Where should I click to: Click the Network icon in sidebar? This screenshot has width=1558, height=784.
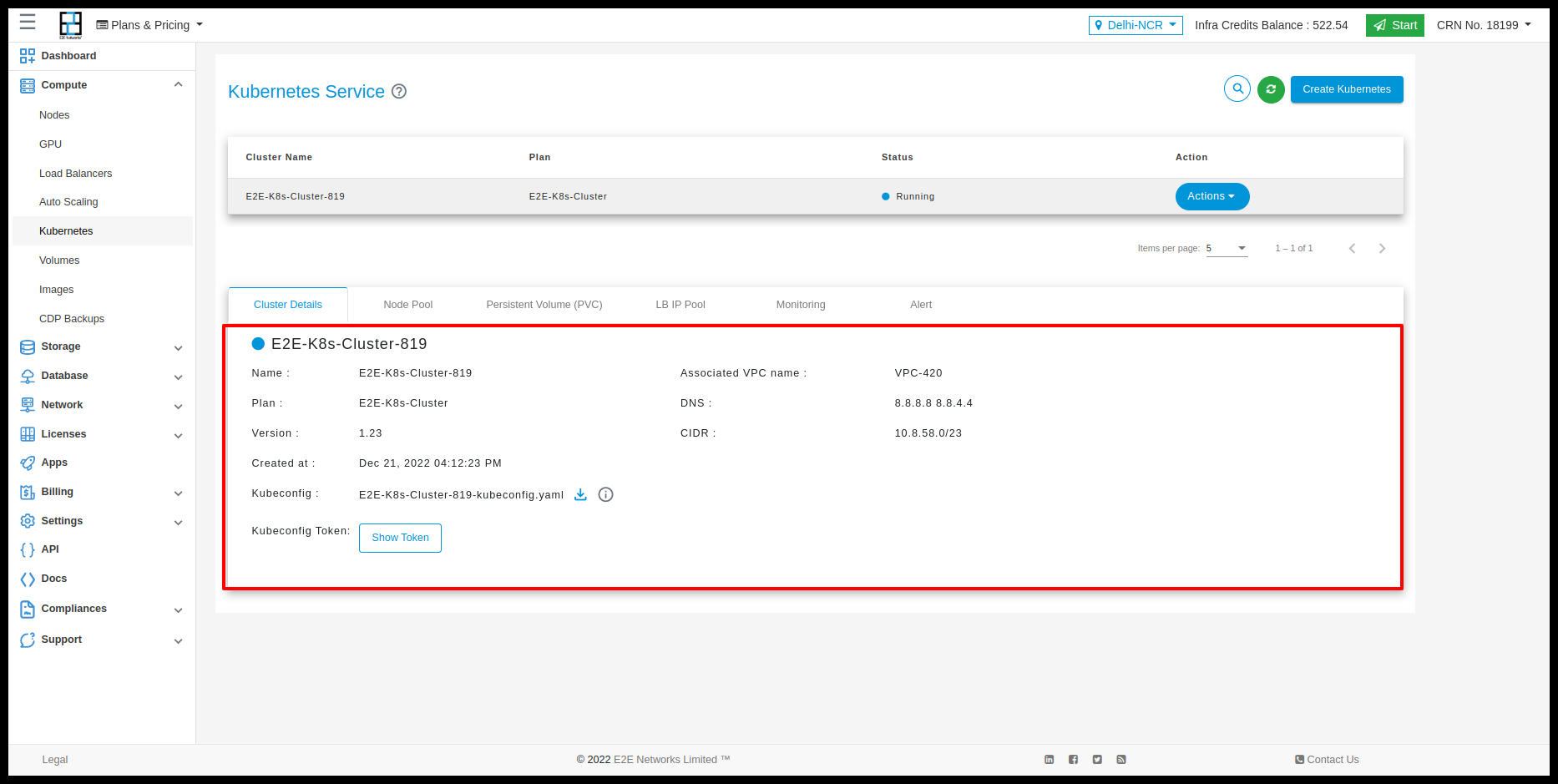[28, 405]
